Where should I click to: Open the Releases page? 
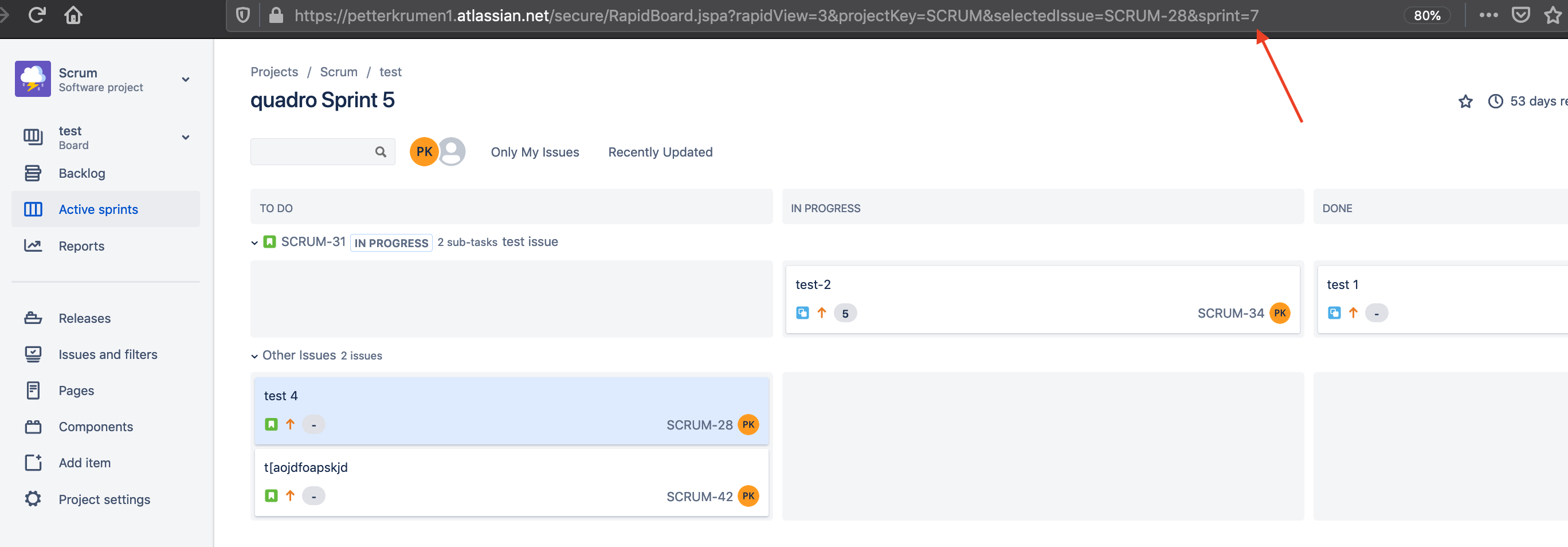click(x=85, y=318)
